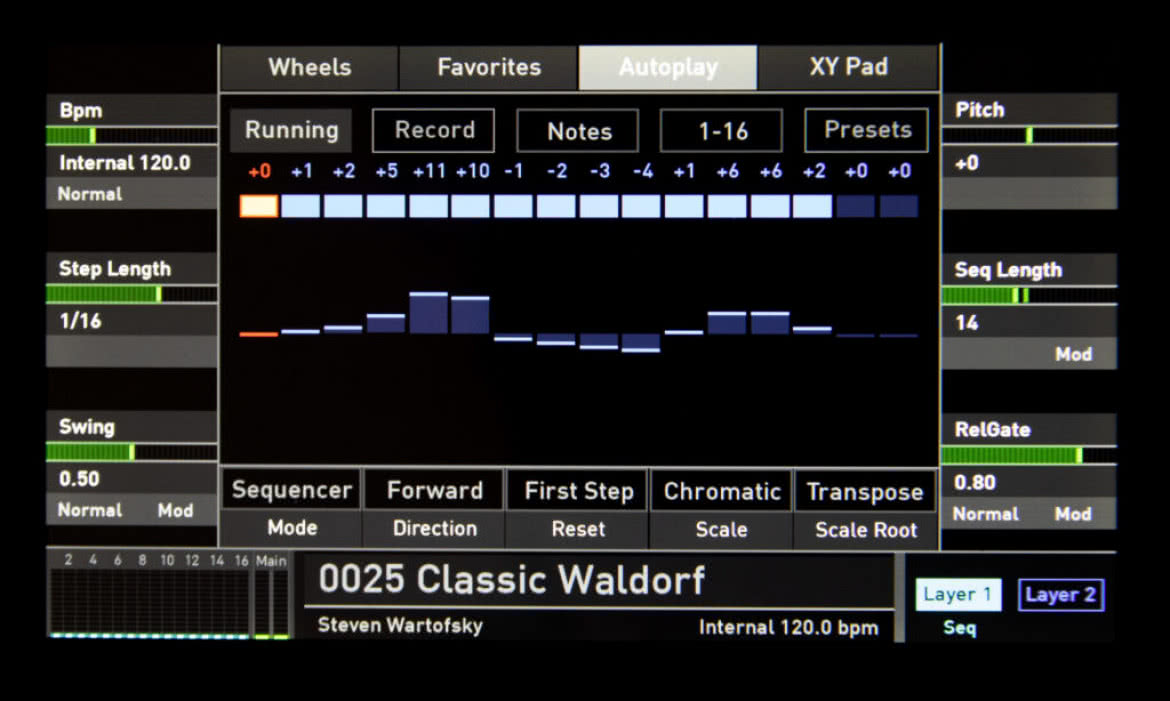Tap the Record button
Screen dimensions: 1170x701
pyautogui.click(x=434, y=131)
